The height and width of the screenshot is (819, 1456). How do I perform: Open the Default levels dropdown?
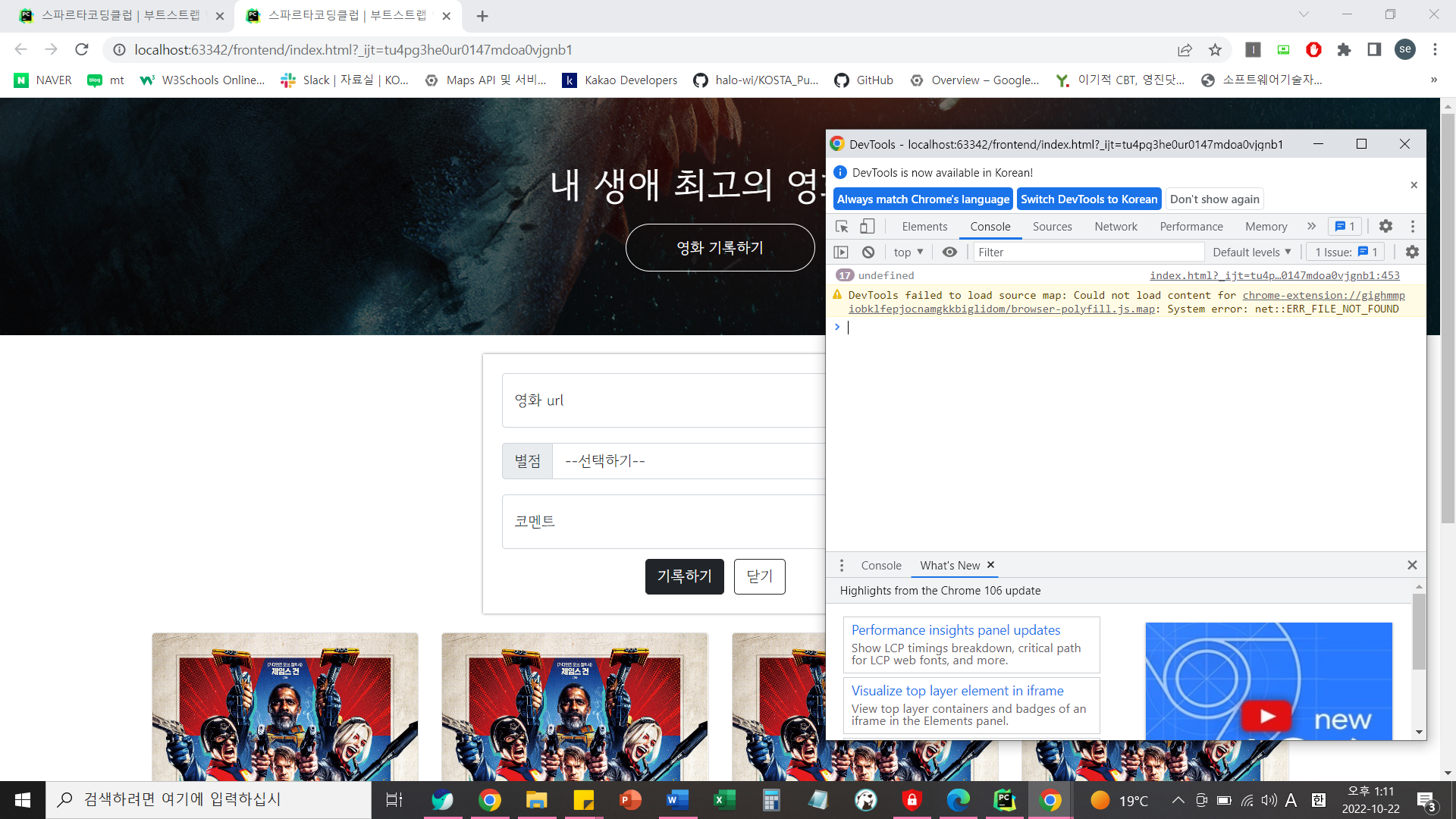[1251, 252]
